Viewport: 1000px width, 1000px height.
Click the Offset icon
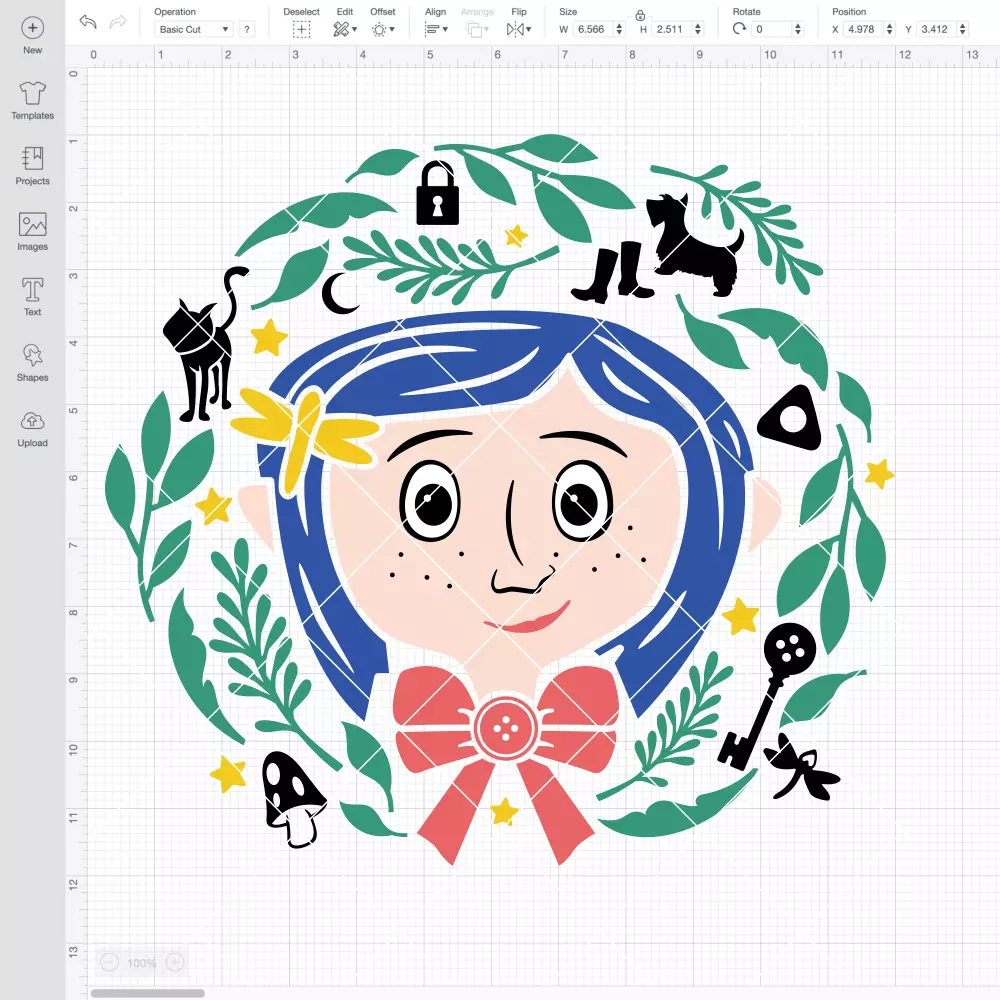click(379, 29)
